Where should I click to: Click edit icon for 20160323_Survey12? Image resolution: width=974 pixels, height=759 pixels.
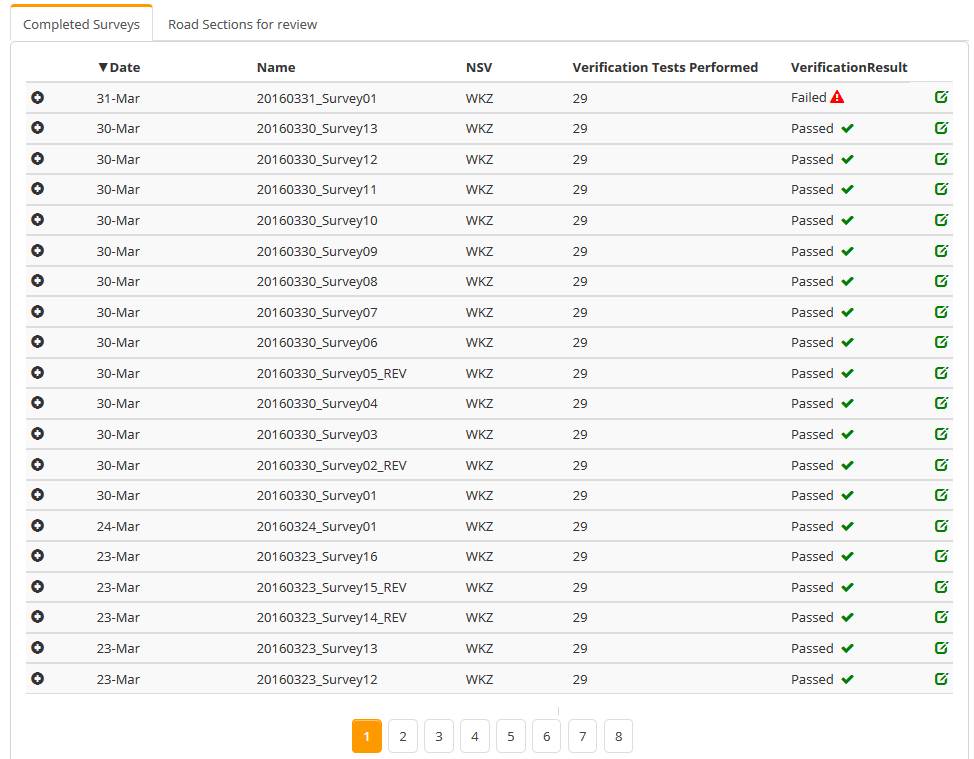point(941,679)
